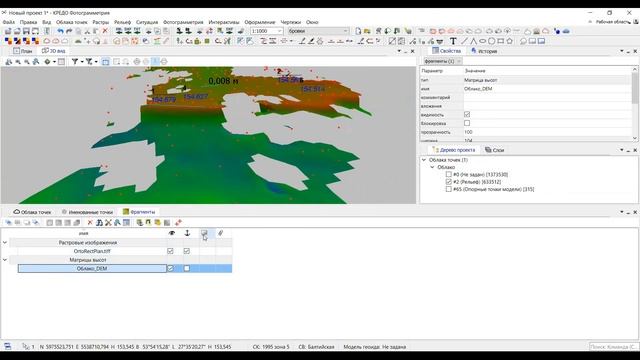Click the 'Рабочая область' button
640x360 pixels.
(613, 22)
